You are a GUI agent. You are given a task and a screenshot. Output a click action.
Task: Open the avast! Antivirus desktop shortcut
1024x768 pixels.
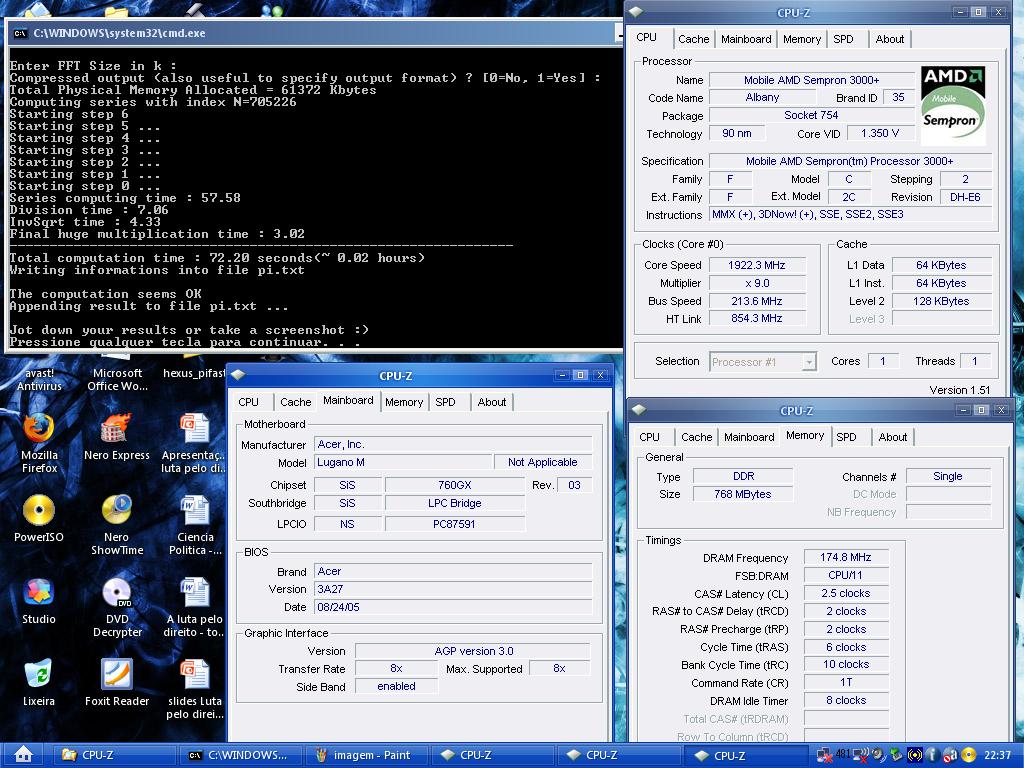coord(39,379)
